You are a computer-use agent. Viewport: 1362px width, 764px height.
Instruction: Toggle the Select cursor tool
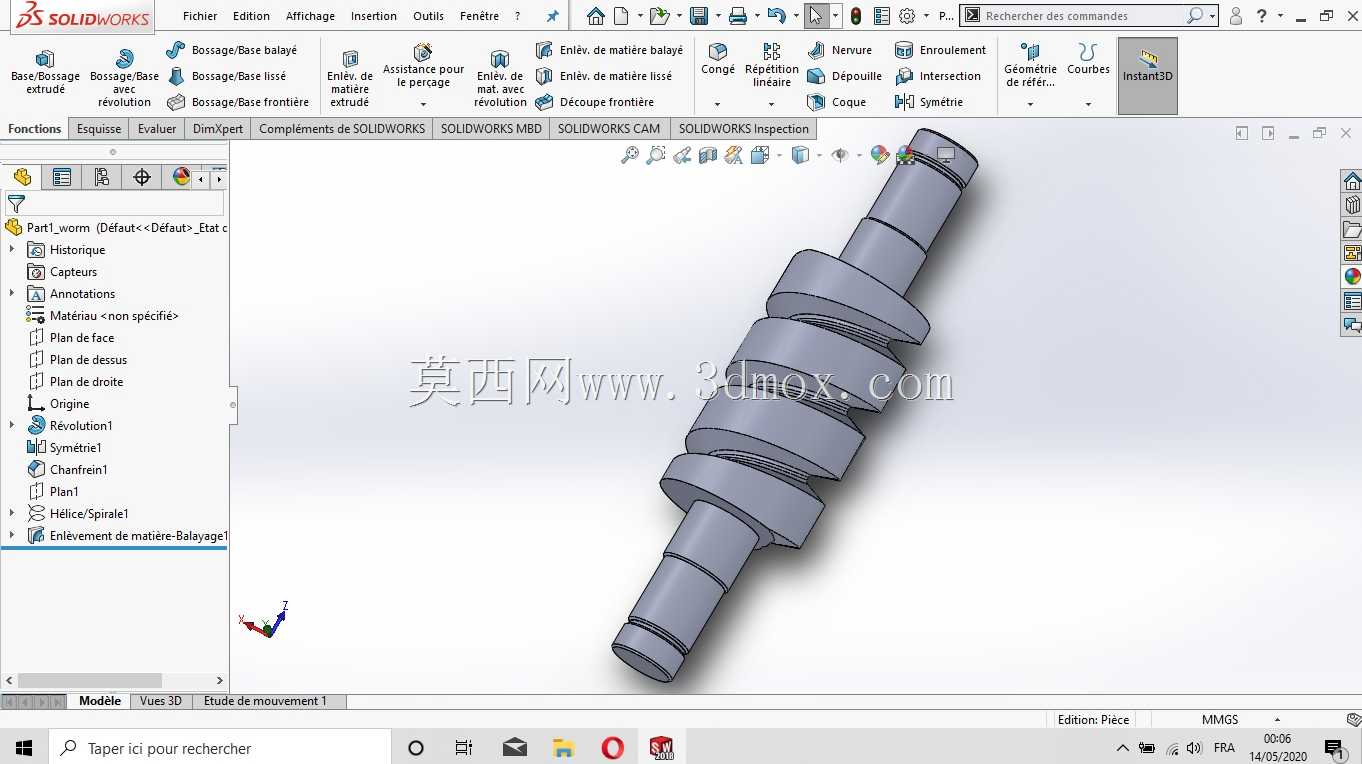click(816, 16)
